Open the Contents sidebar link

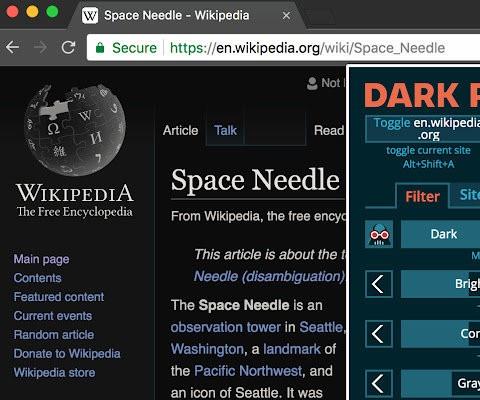click(x=37, y=278)
